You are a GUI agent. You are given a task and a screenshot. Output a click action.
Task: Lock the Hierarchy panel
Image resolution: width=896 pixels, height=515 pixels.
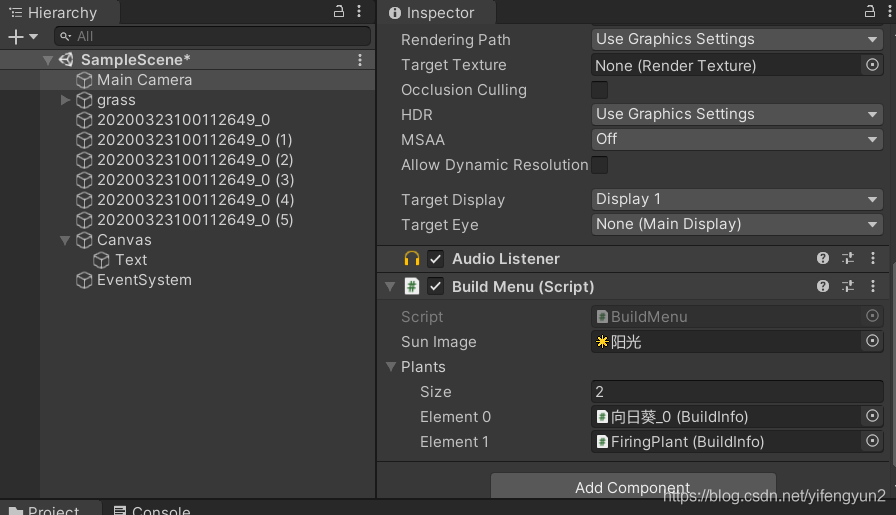click(339, 11)
